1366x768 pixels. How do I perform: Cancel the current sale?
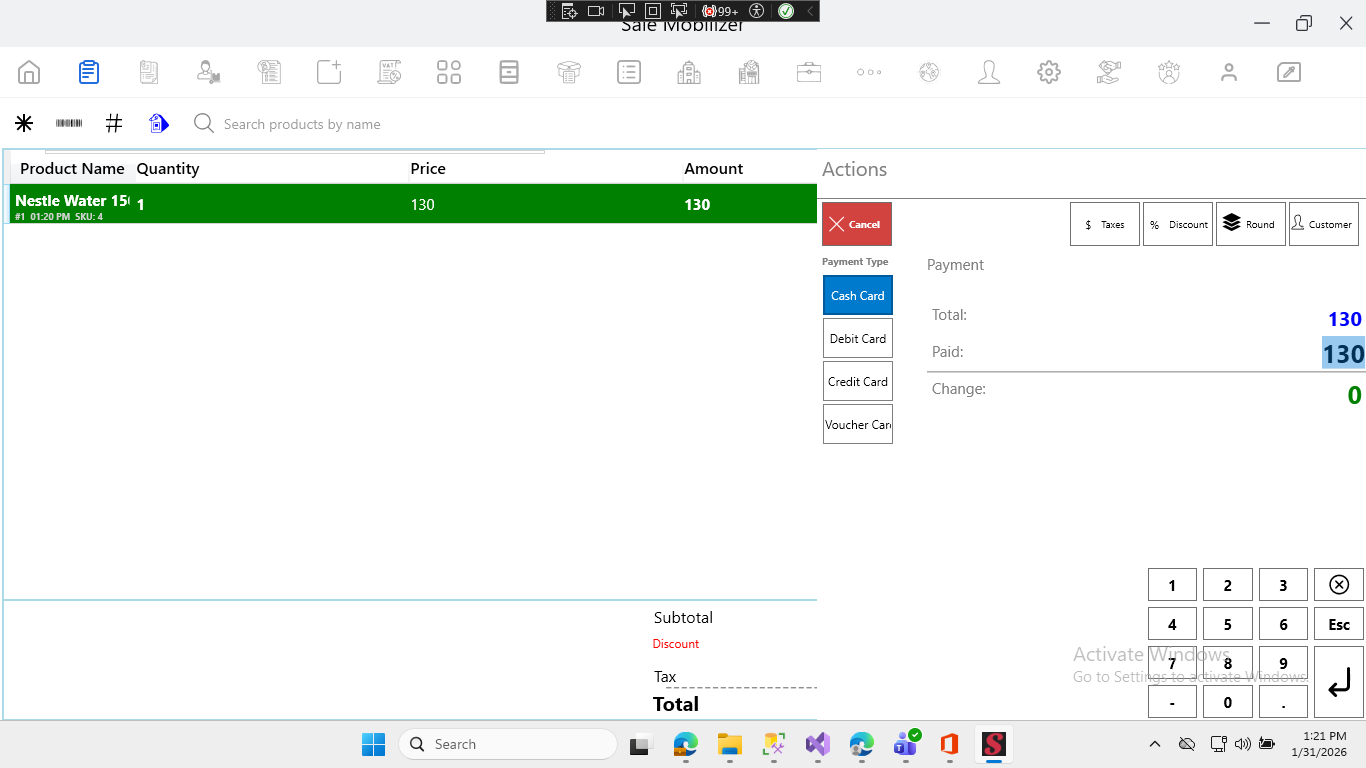click(x=856, y=223)
